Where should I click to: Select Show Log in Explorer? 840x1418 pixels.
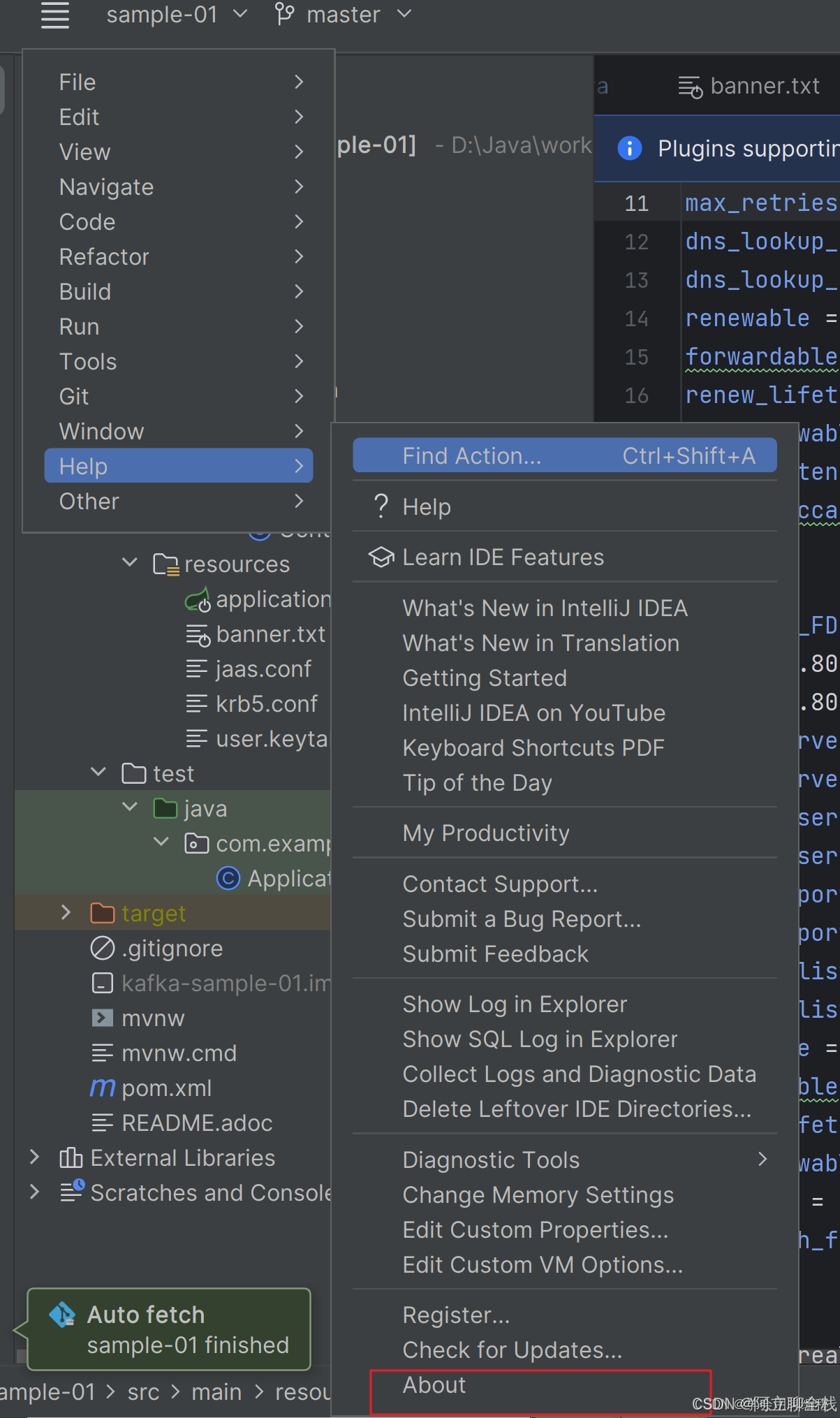[565, 1004]
